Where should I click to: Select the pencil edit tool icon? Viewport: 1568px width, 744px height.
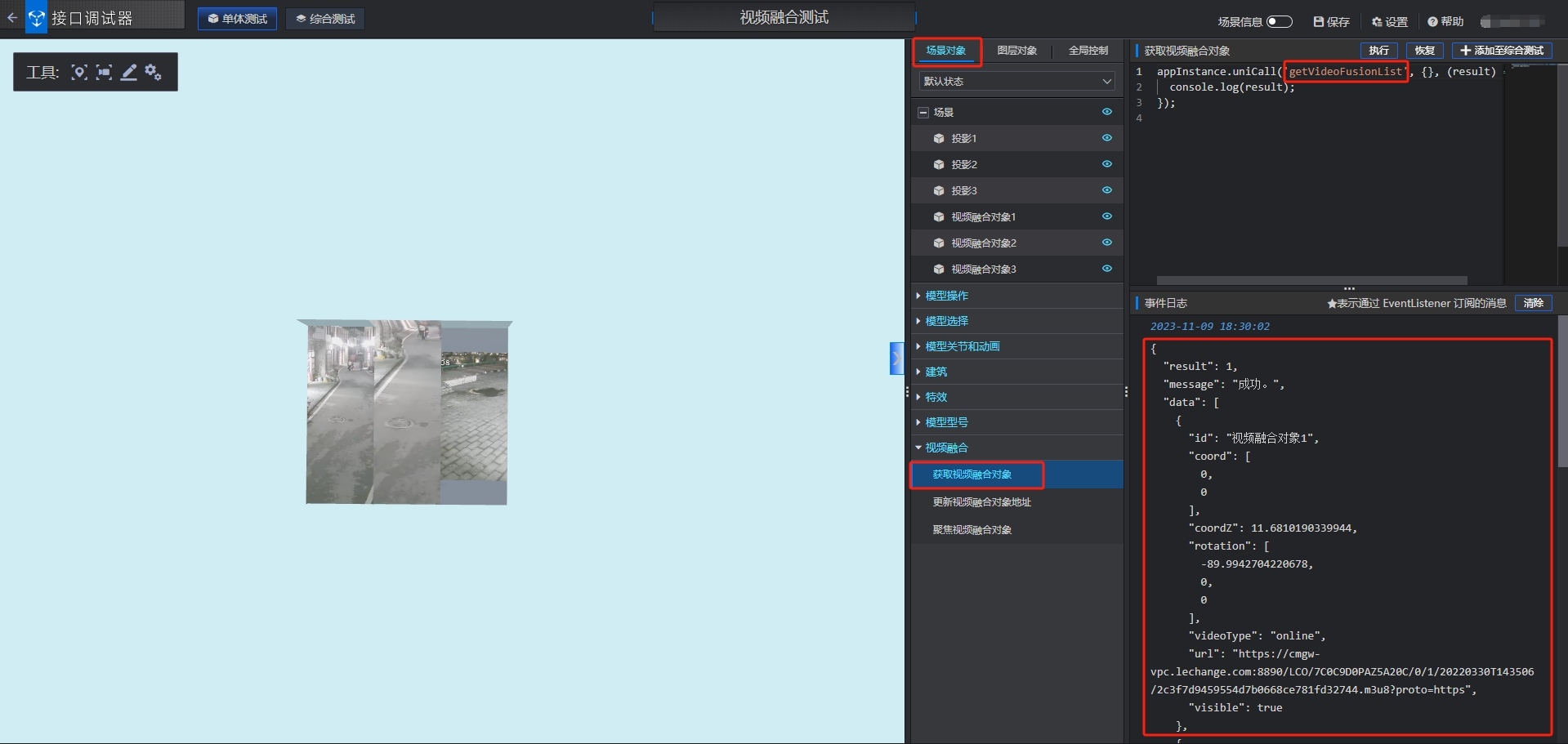[x=128, y=72]
